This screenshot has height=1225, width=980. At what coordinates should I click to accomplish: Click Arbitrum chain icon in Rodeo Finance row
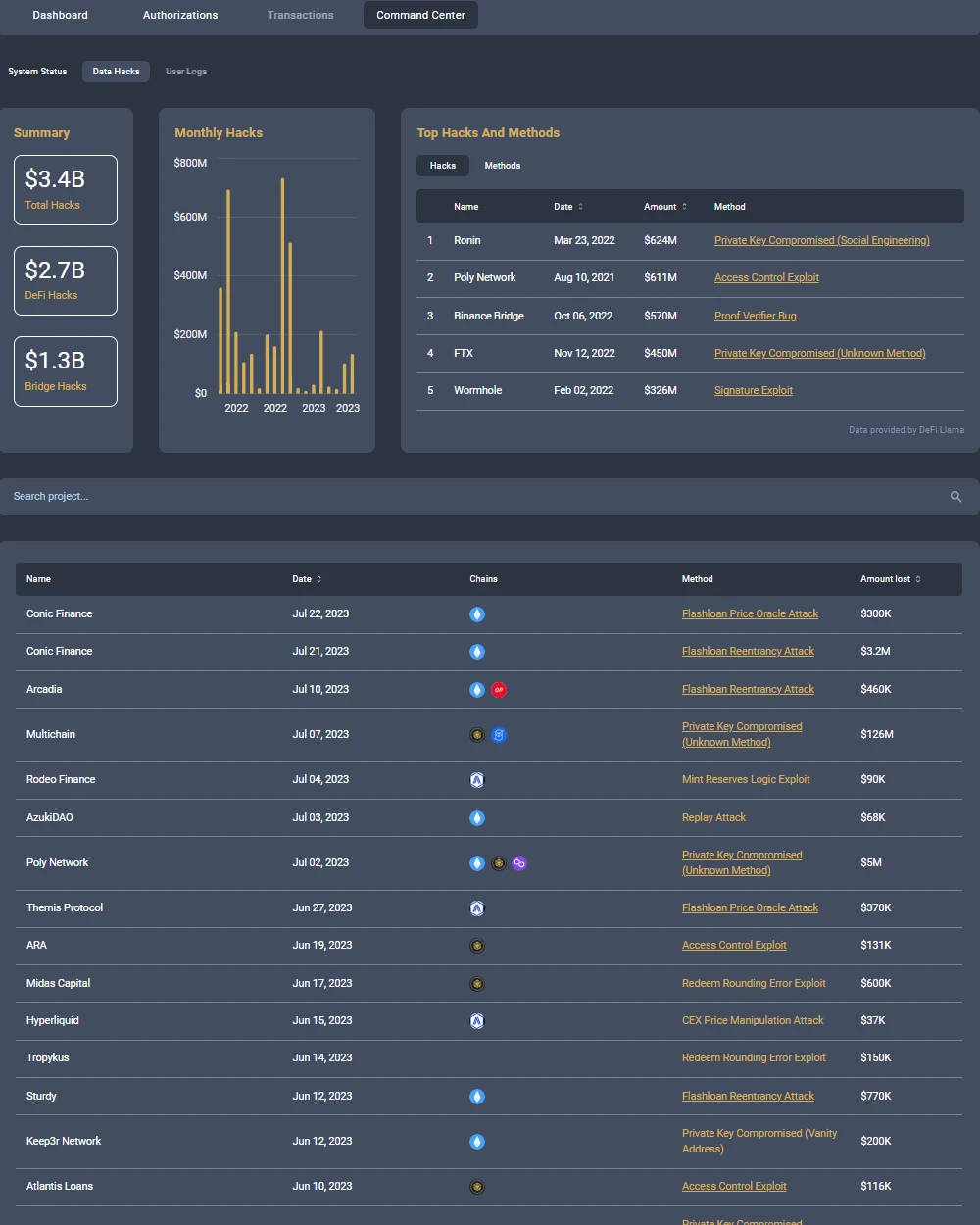coord(477,780)
